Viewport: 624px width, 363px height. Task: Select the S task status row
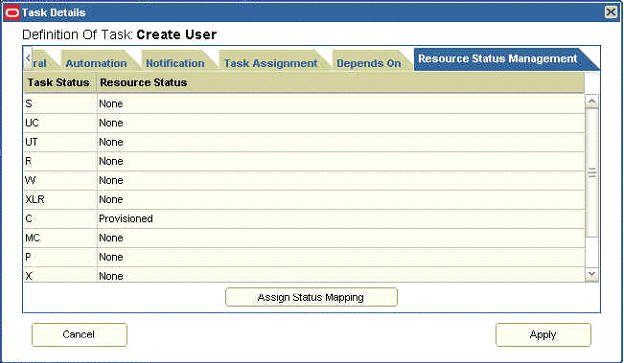click(x=304, y=104)
